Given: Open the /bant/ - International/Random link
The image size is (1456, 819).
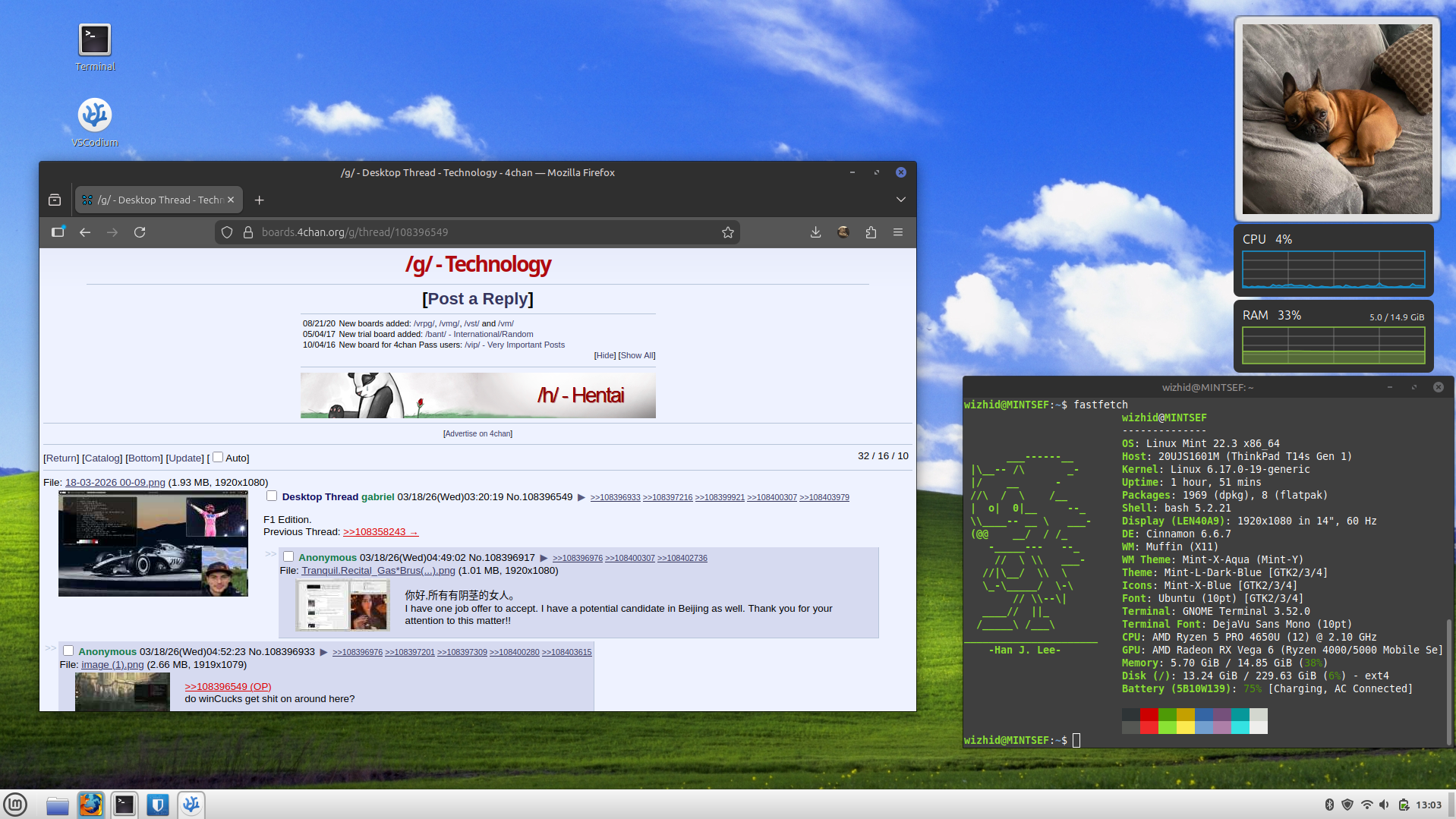Looking at the screenshot, I should tap(479, 334).
